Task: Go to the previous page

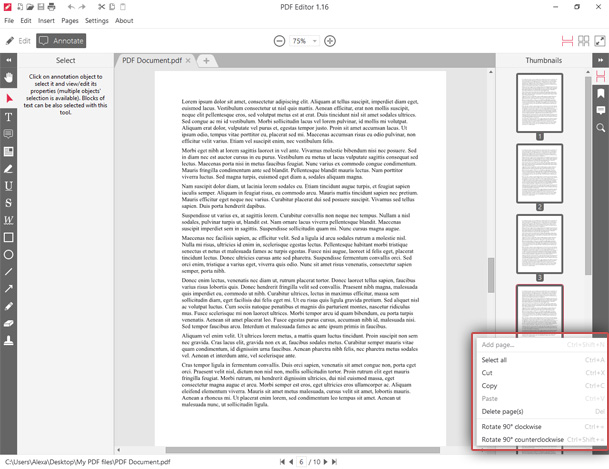Action: pyautogui.click(x=291, y=462)
